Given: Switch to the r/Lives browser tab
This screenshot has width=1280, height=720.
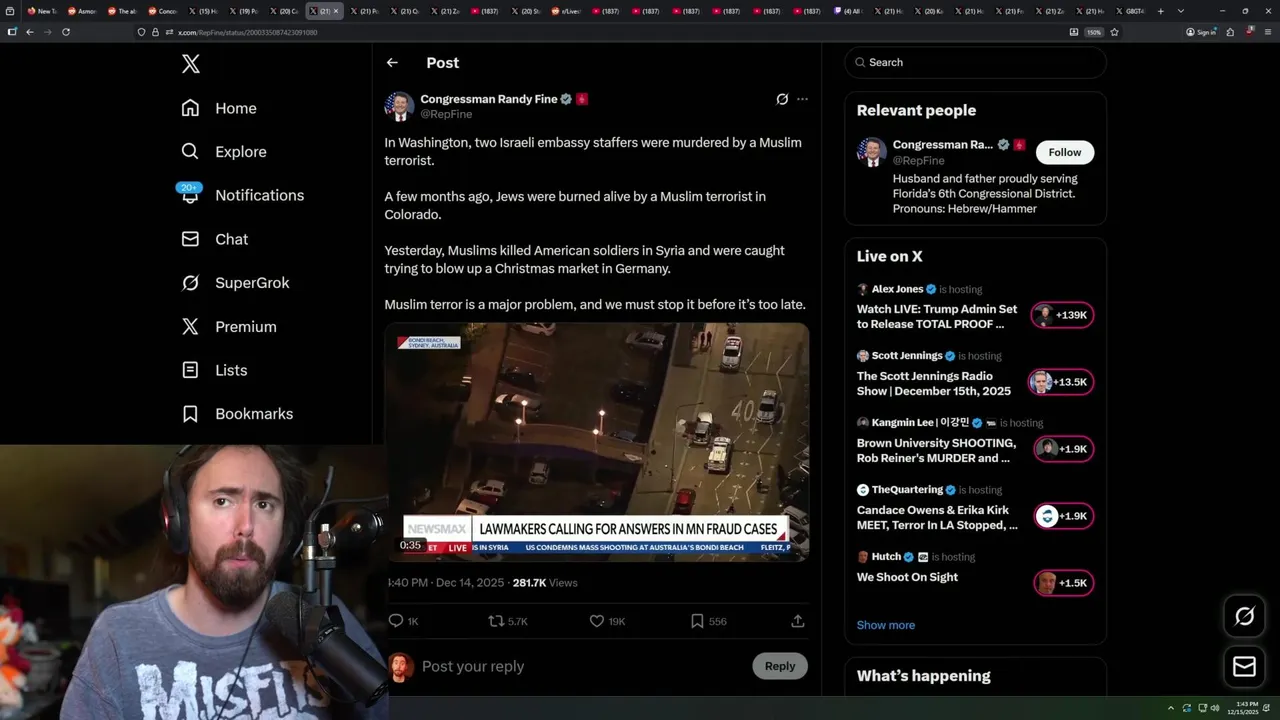Looking at the screenshot, I should (566, 11).
